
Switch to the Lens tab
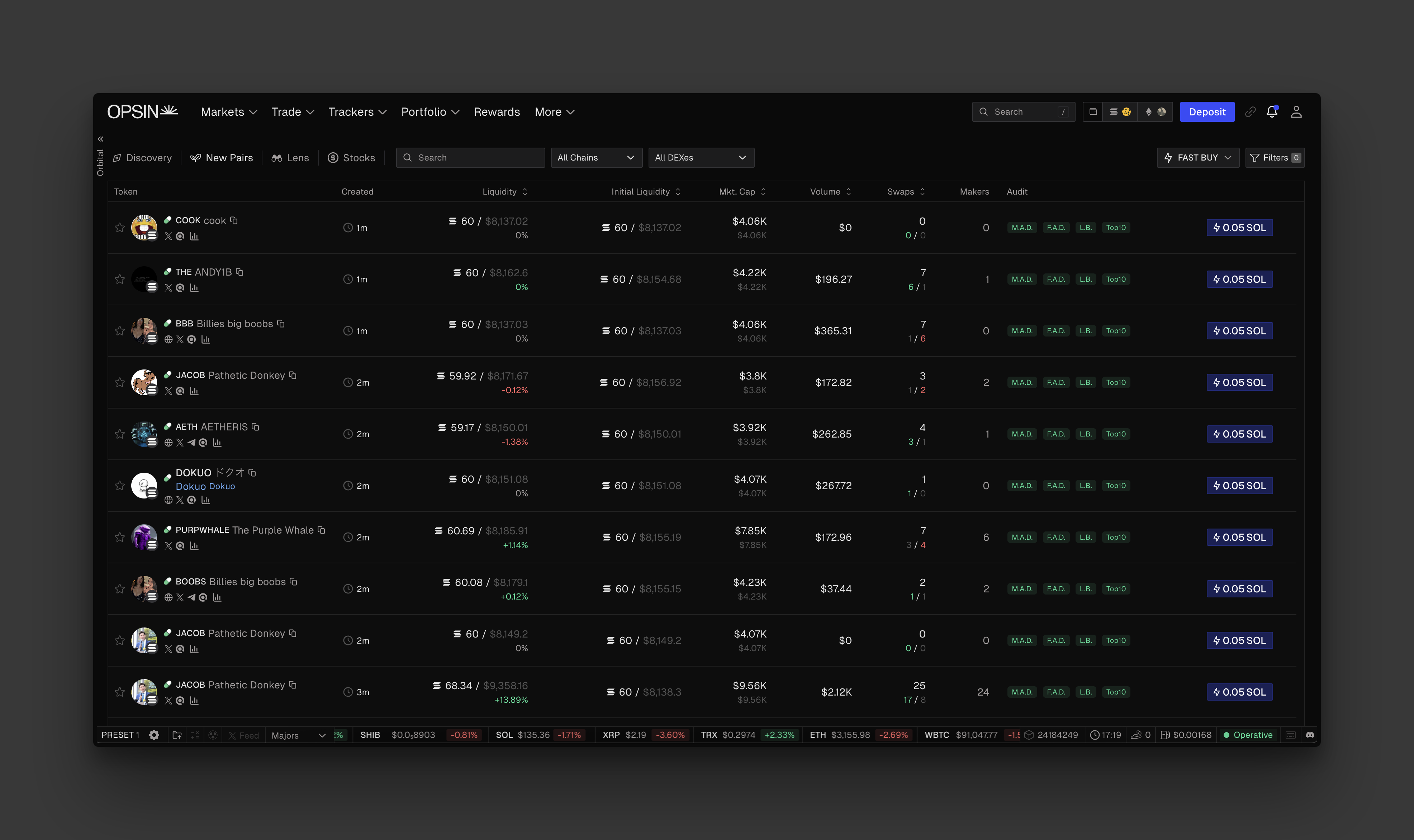pos(290,157)
